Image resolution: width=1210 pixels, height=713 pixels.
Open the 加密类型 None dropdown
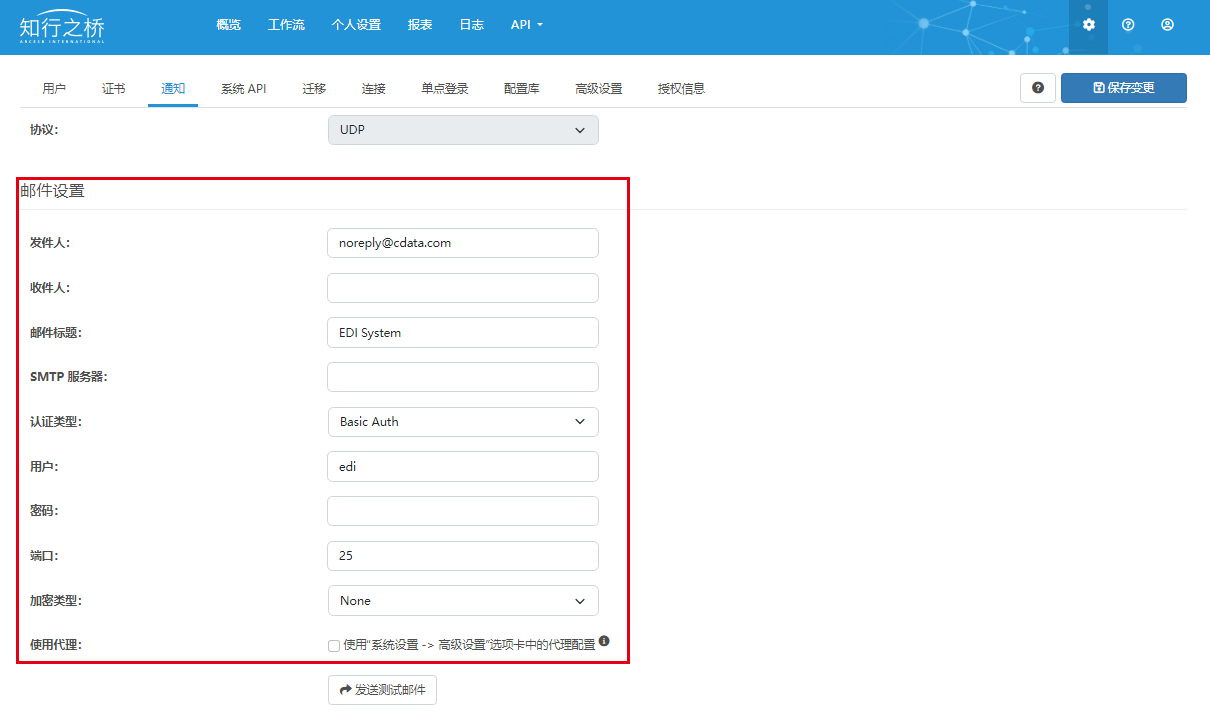pyautogui.click(x=463, y=601)
